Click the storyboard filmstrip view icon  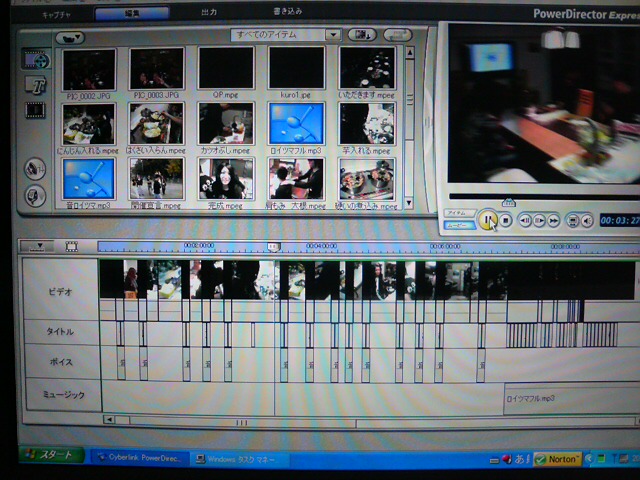point(71,246)
